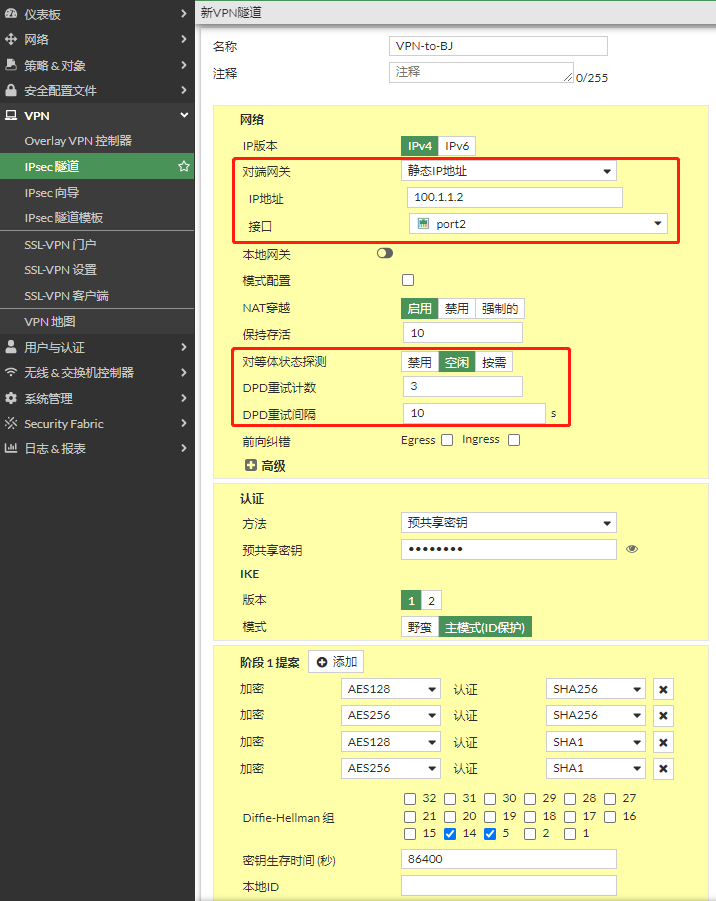This screenshot has height=901, width=716.
Task: Open the 接口 port2 dropdown
Action: pyautogui.click(x=538, y=224)
